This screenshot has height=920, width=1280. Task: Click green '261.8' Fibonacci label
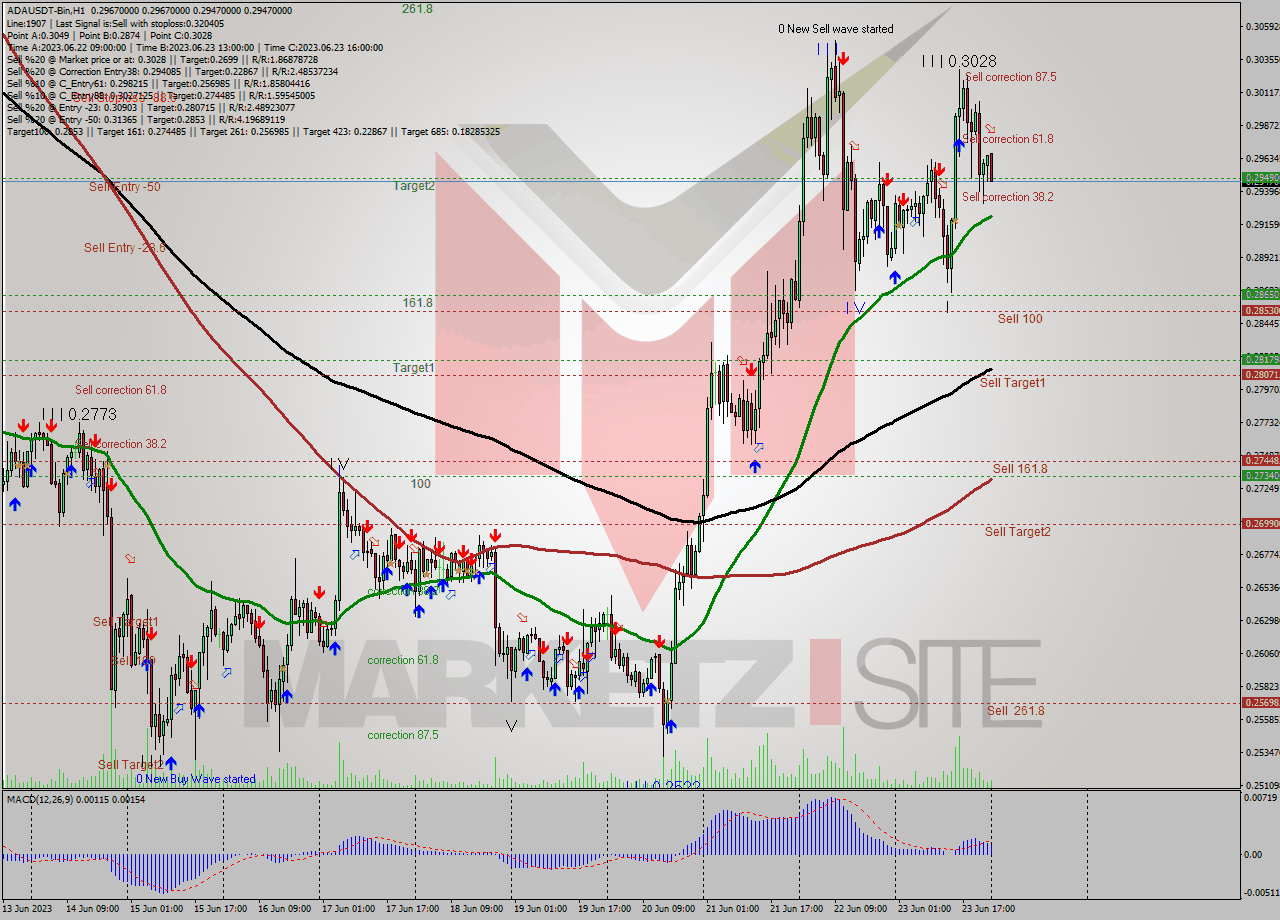coord(417,9)
